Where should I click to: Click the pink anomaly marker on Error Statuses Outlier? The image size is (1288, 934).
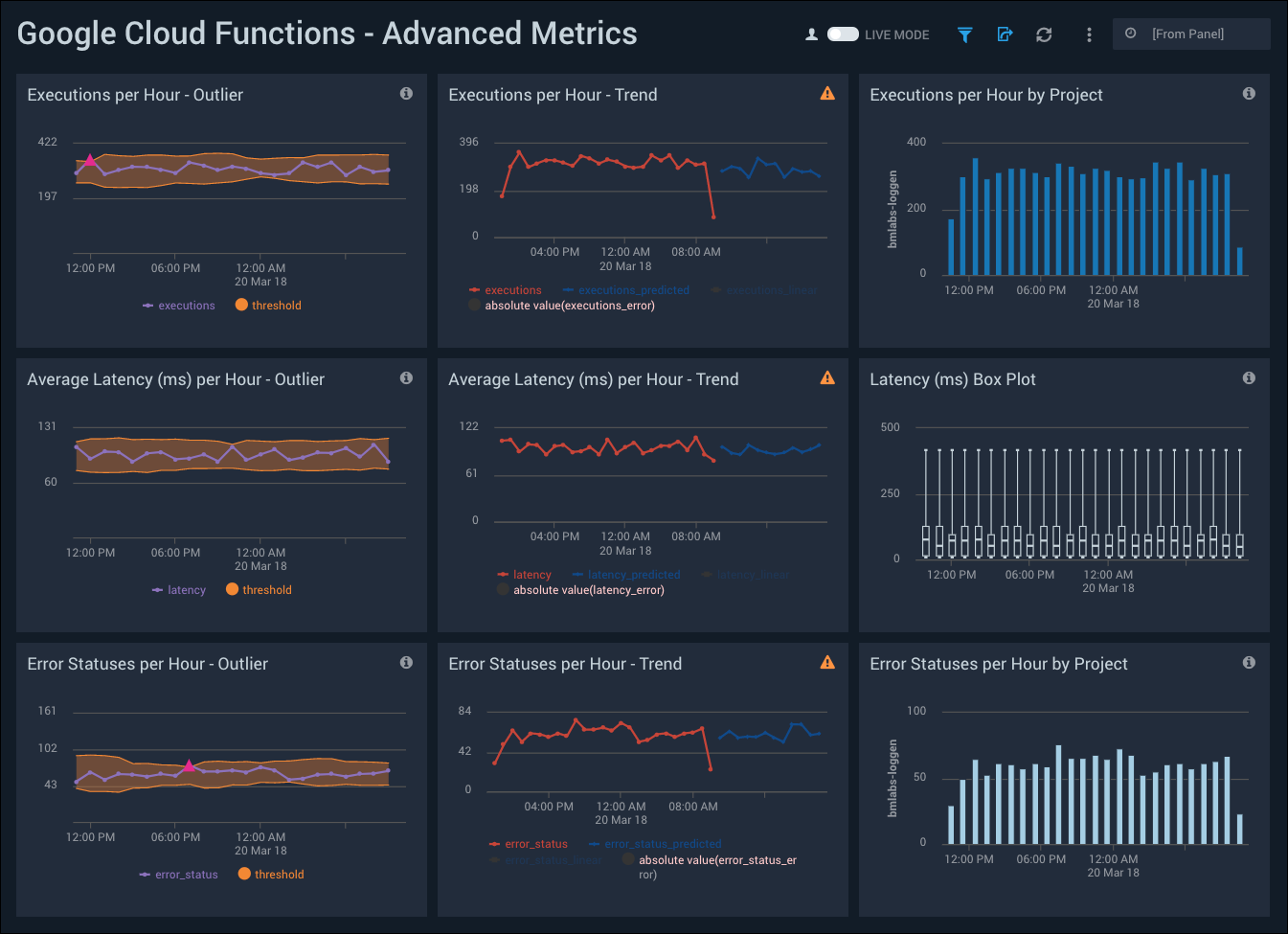189,765
